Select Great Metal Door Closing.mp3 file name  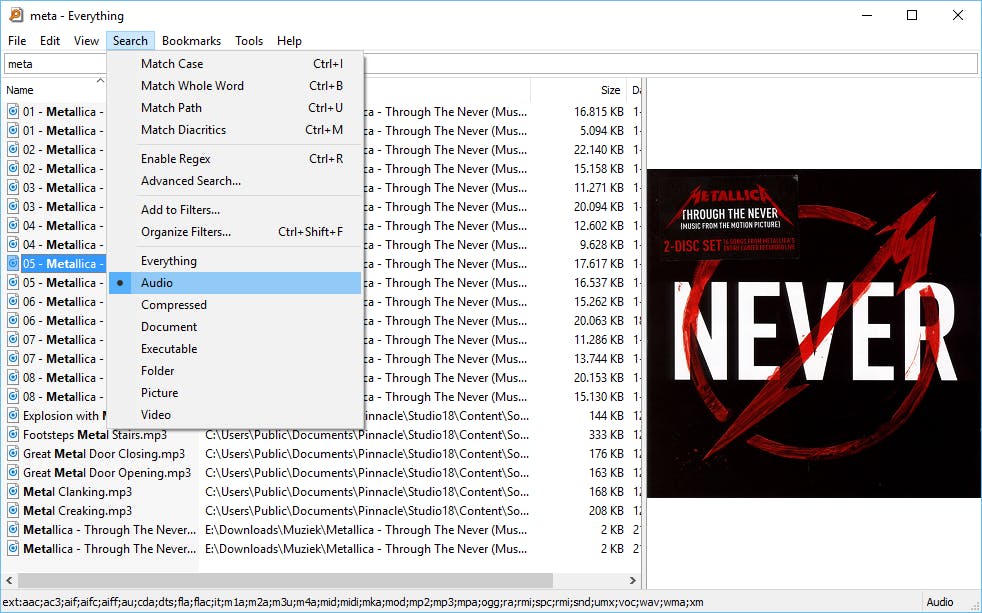coord(104,453)
